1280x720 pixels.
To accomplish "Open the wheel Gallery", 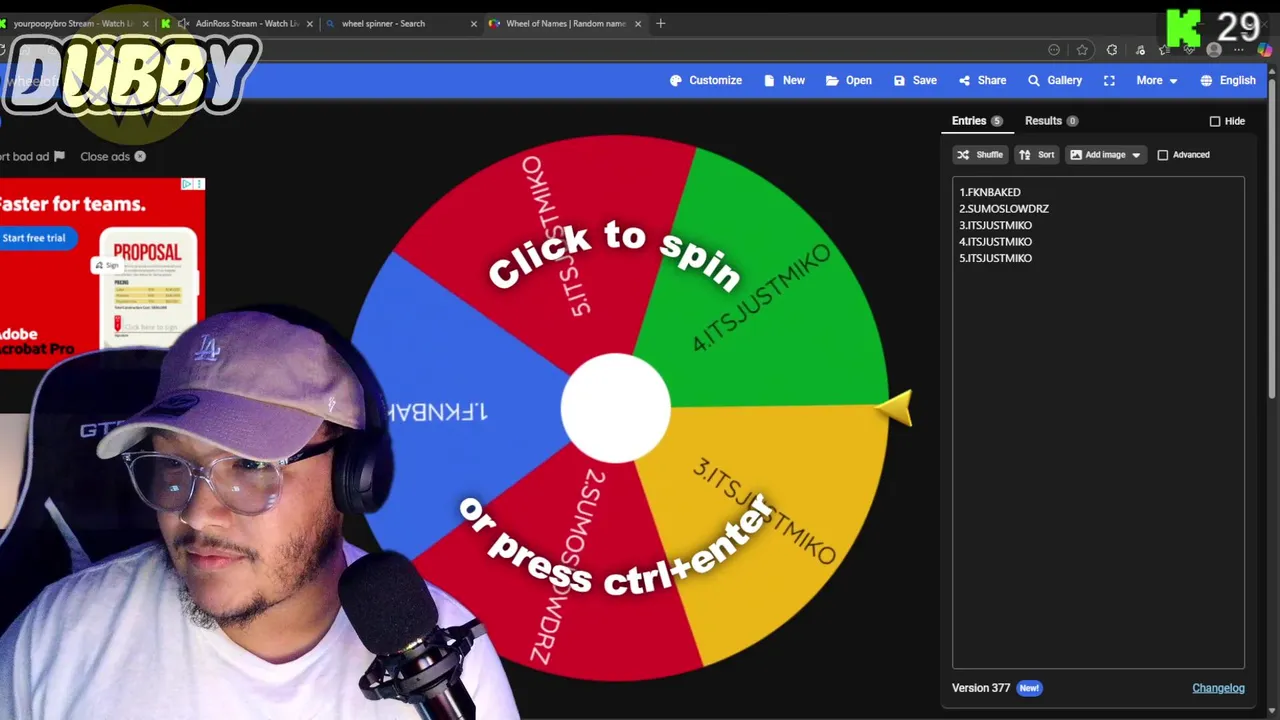I will 1055,80.
